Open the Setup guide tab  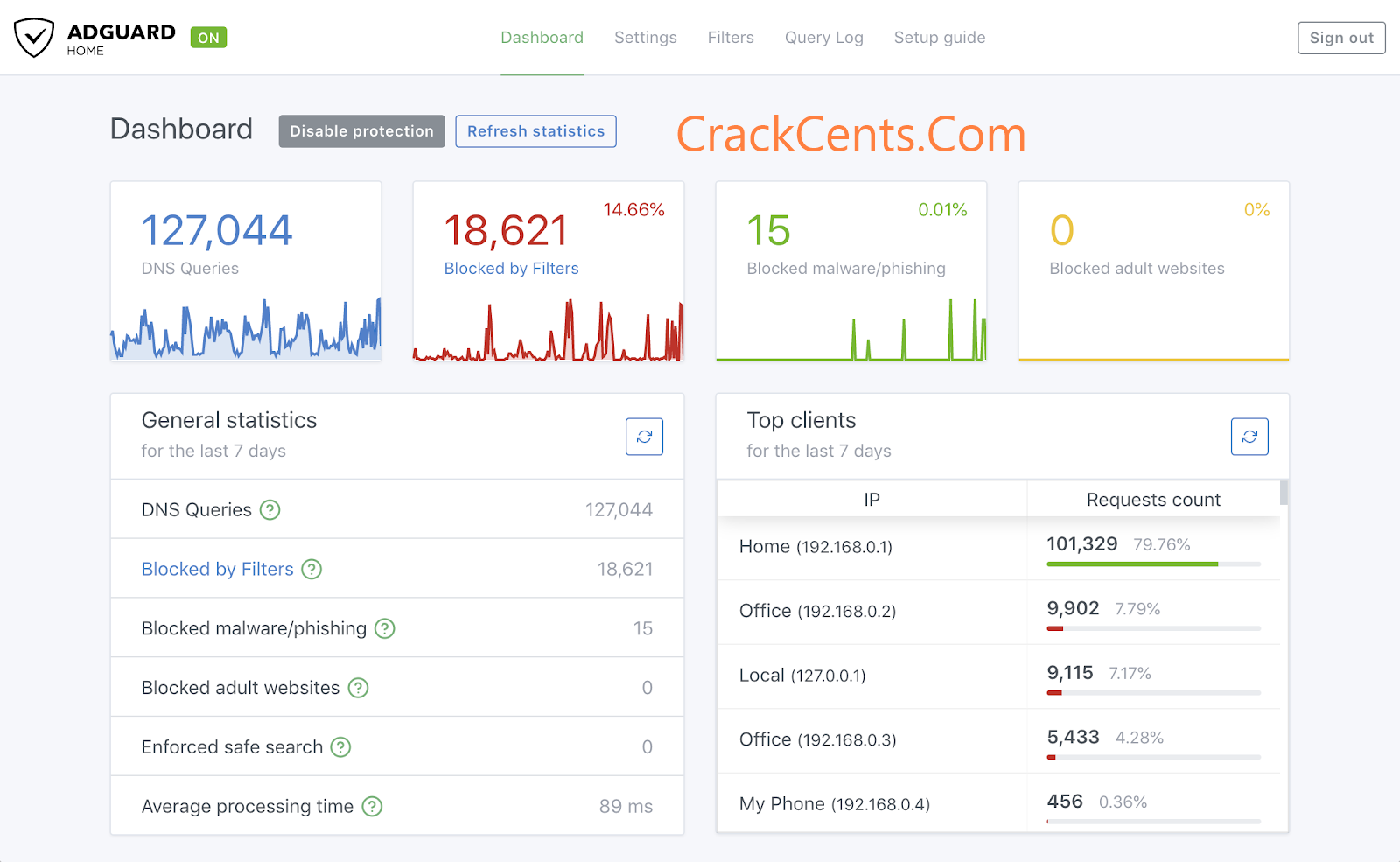tap(940, 38)
